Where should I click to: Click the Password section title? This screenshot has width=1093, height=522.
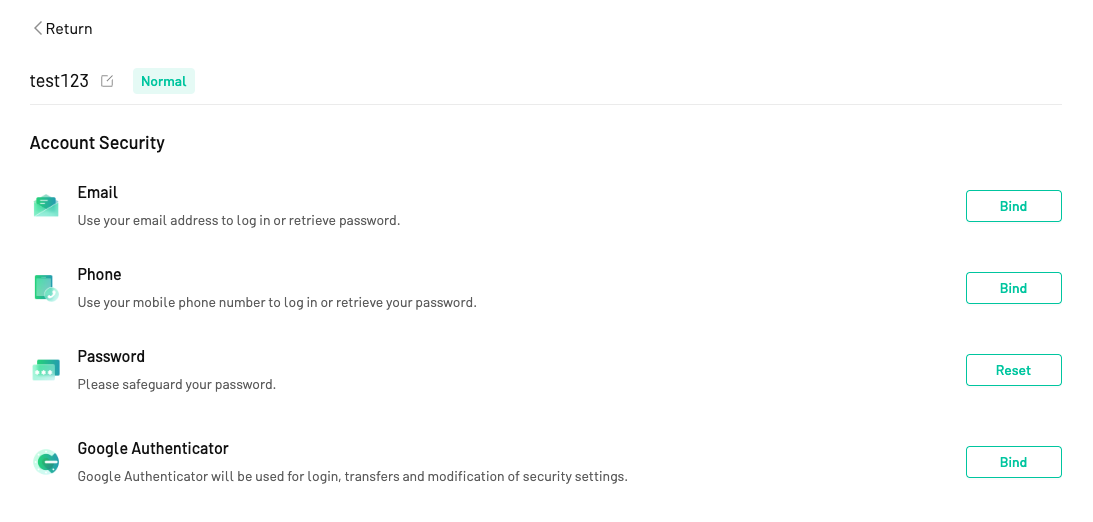[112, 356]
